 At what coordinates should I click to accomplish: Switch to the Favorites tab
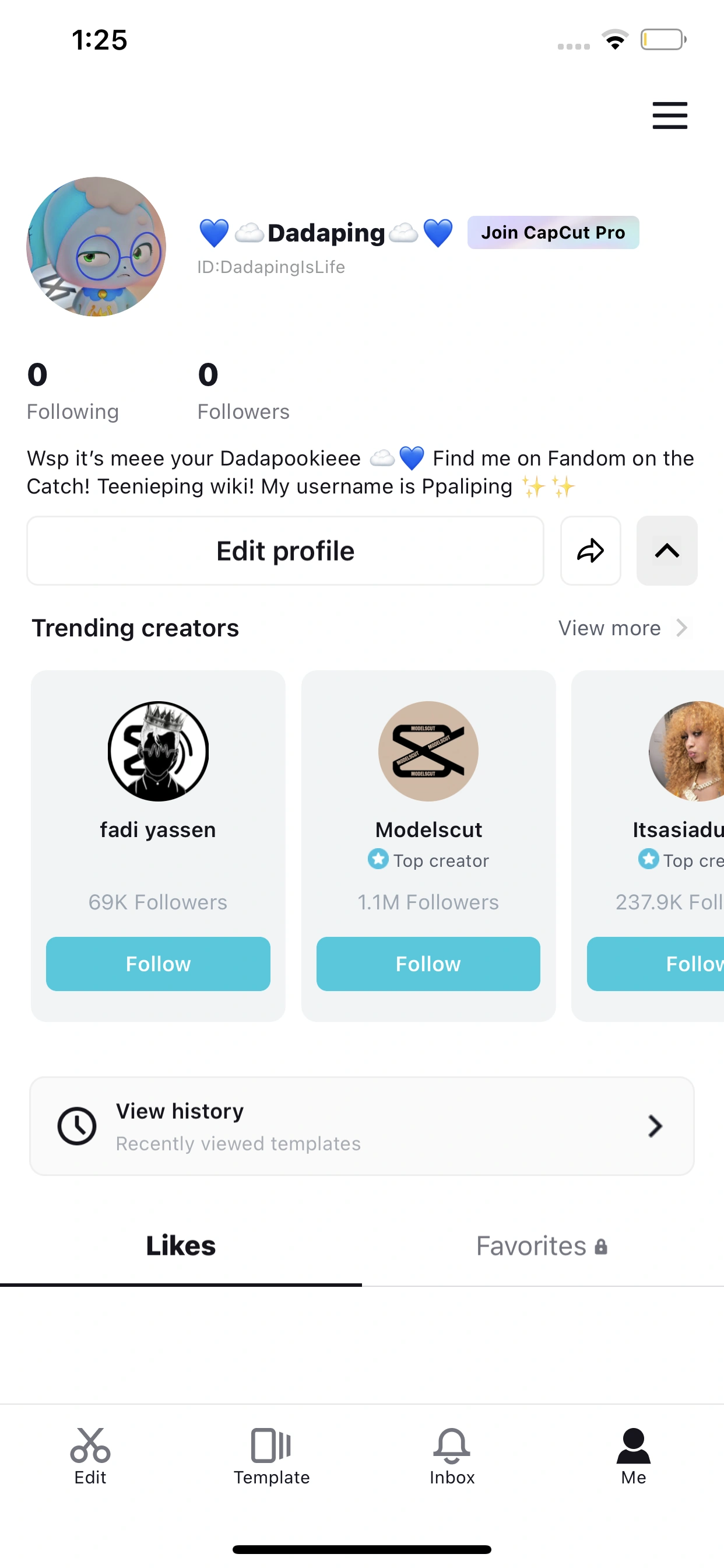pyautogui.click(x=542, y=1247)
